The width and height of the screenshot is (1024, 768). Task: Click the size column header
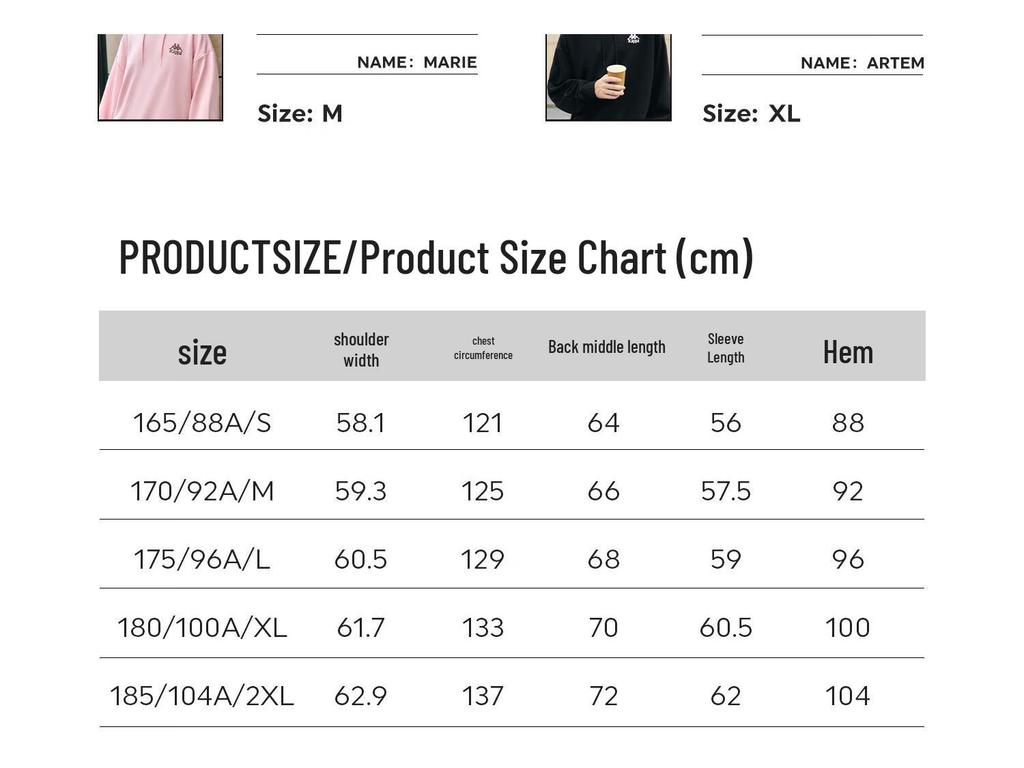click(x=202, y=352)
